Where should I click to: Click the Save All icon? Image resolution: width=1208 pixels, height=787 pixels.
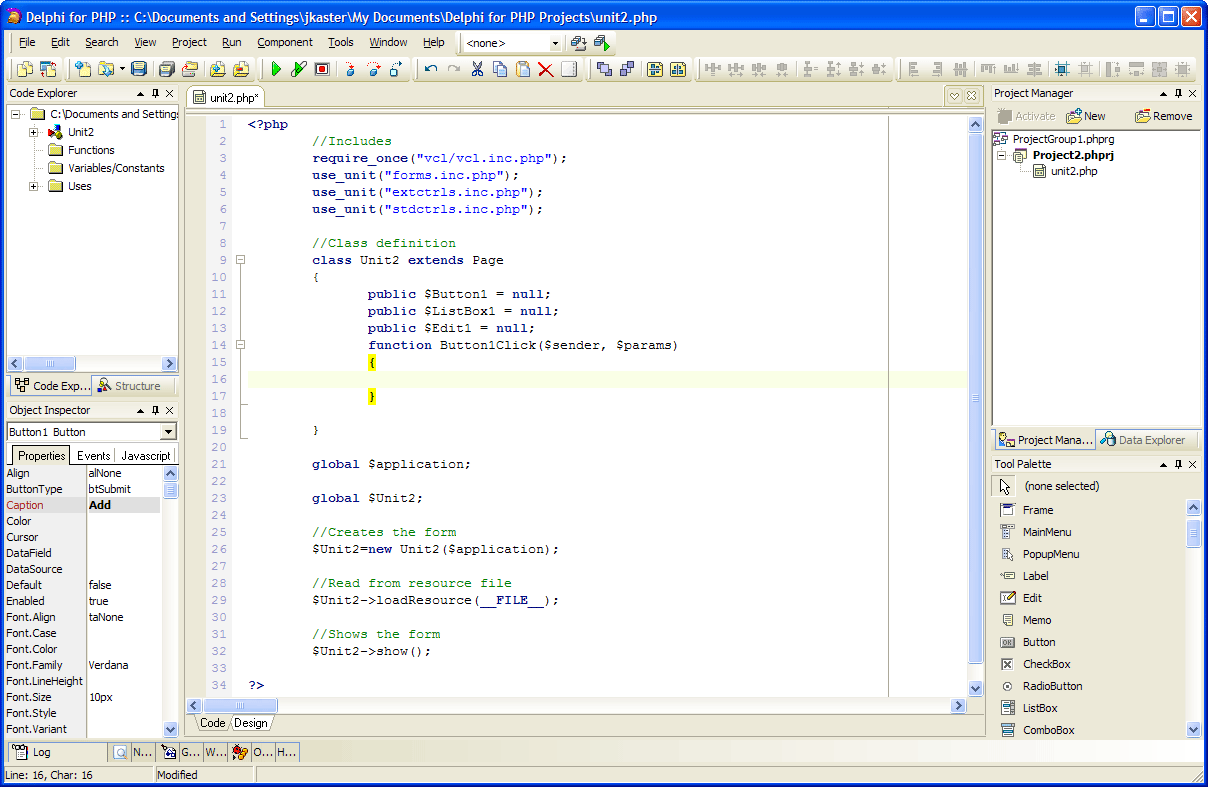(x=166, y=69)
